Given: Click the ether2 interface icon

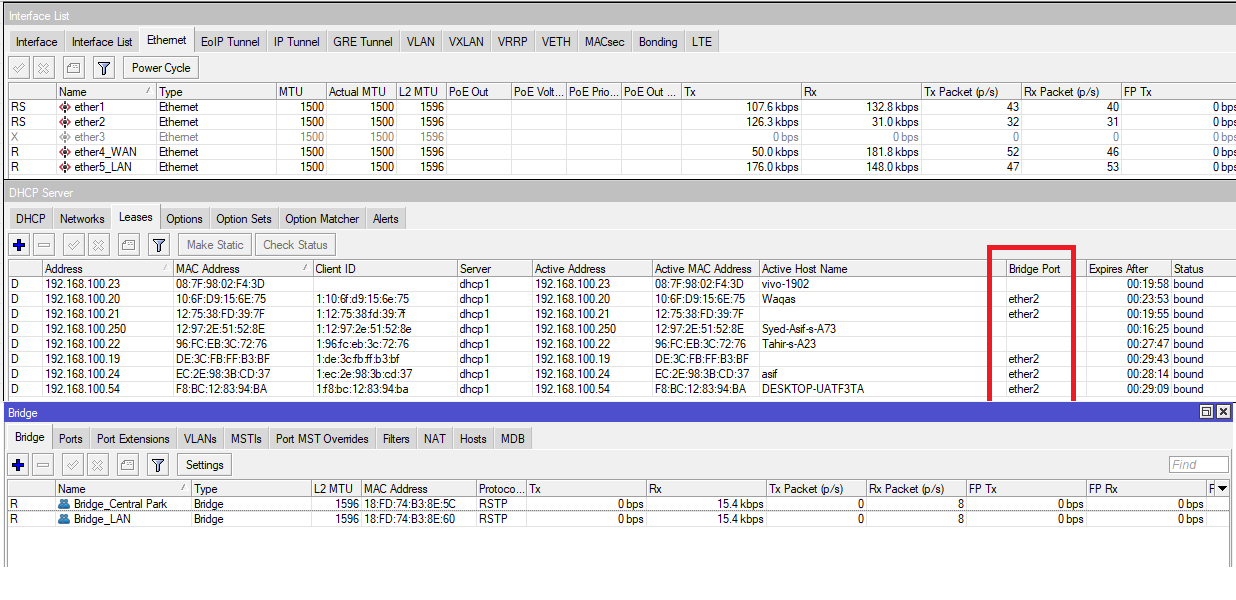Looking at the screenshot, I should (x=65, y=122).
